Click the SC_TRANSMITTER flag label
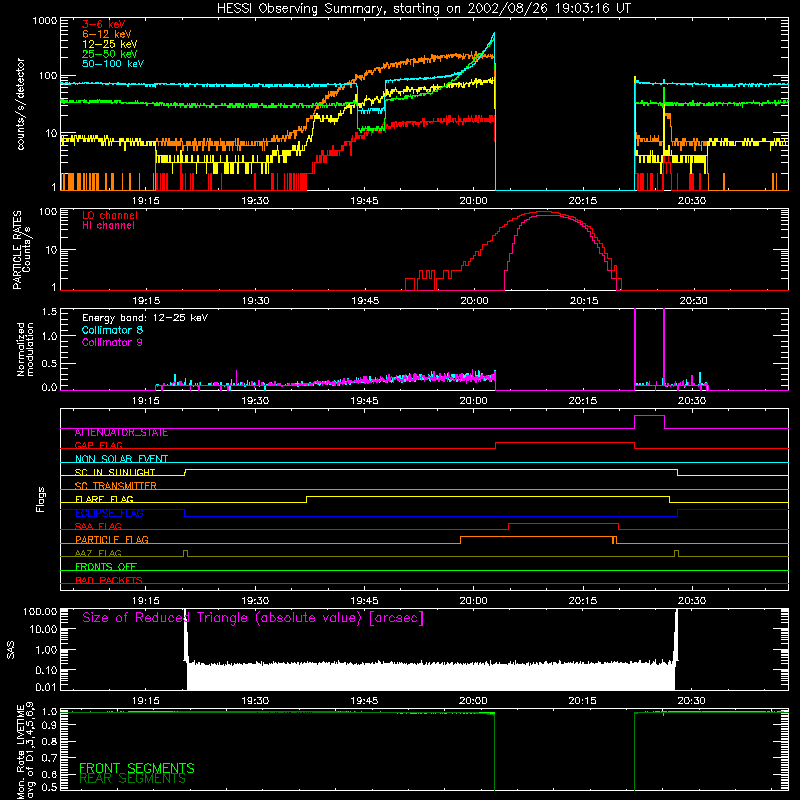 pos(115,486)
